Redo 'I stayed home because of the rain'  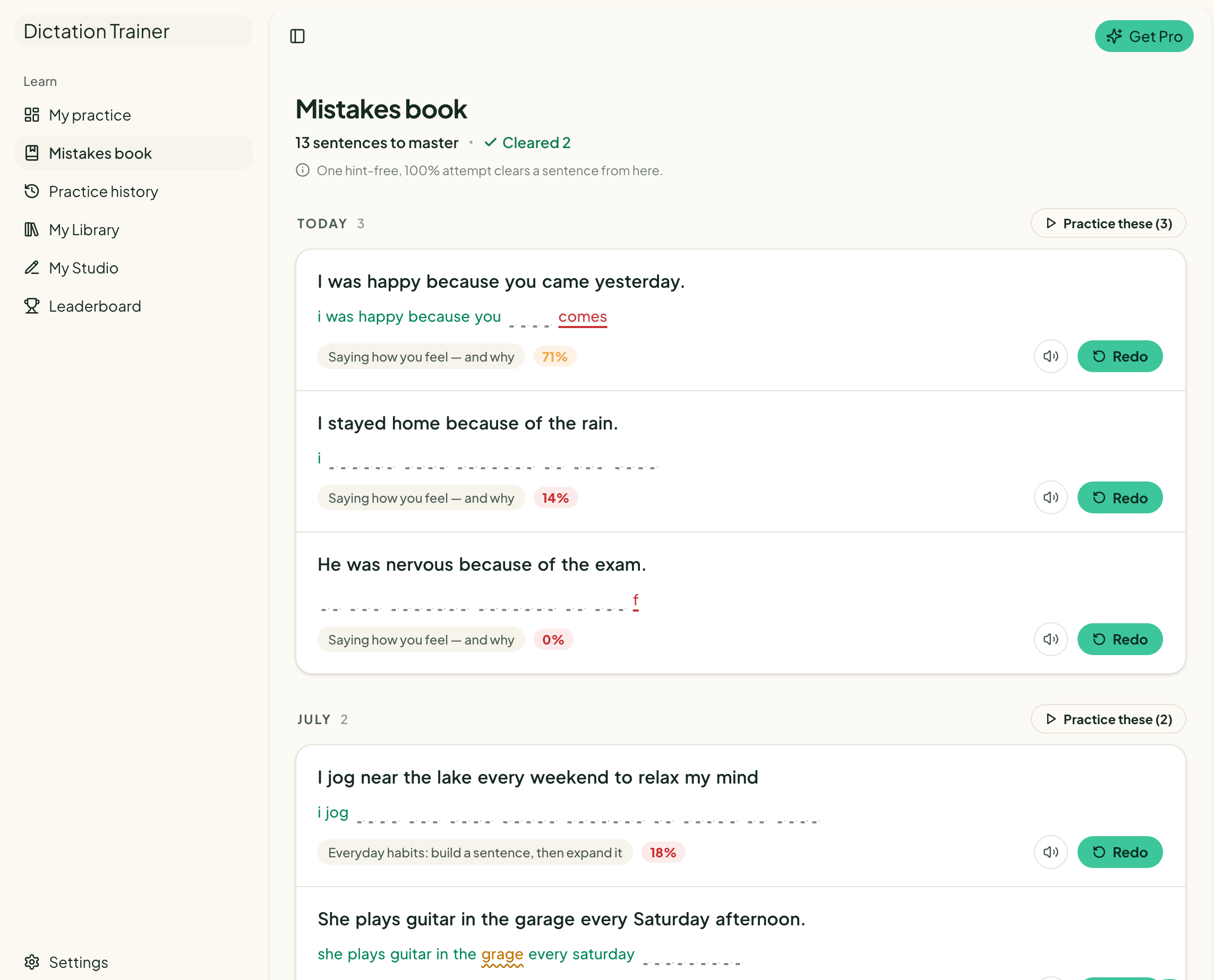click(x=1119, y=498)
